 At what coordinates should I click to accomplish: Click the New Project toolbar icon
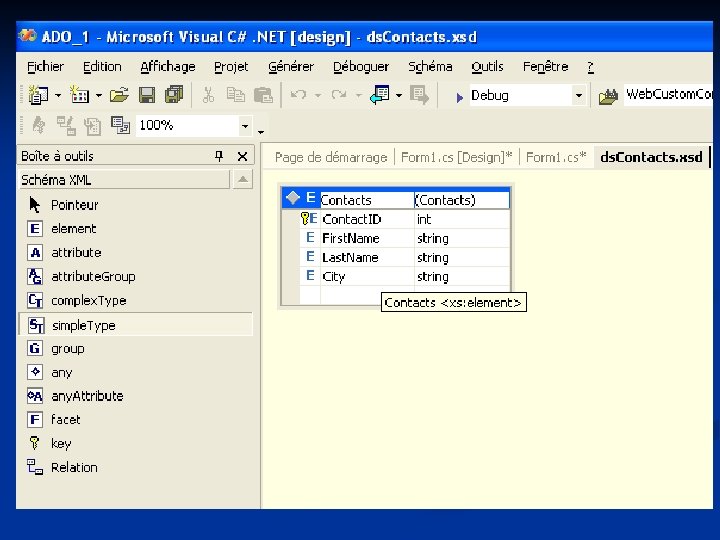click(x=39, y=95)
